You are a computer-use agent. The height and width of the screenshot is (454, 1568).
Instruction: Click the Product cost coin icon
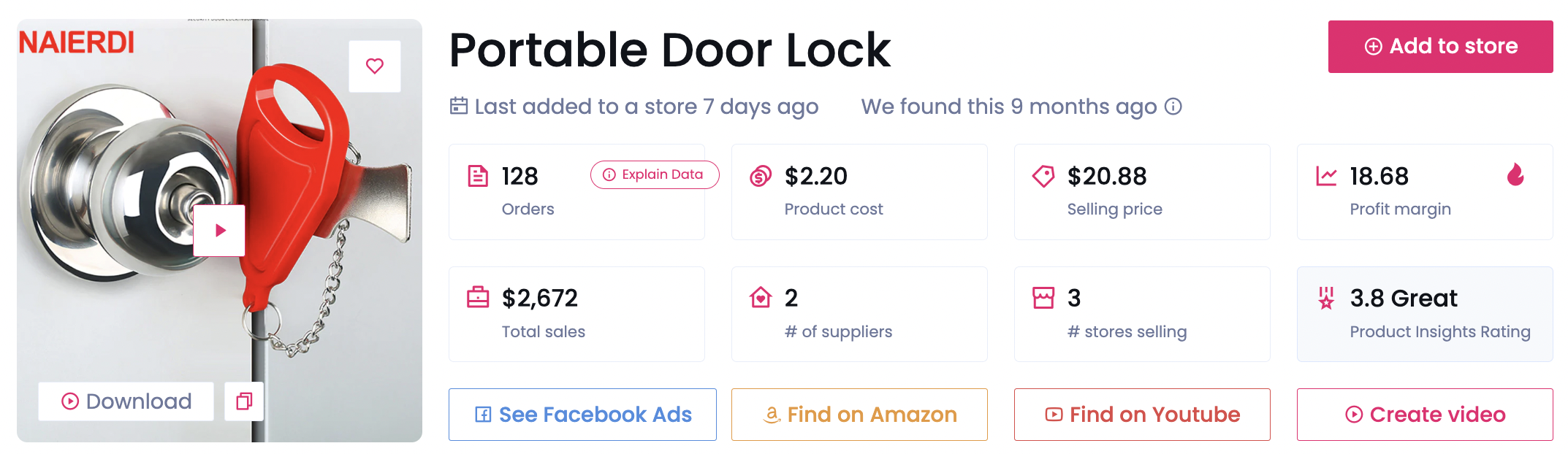(x=761, y=176)
